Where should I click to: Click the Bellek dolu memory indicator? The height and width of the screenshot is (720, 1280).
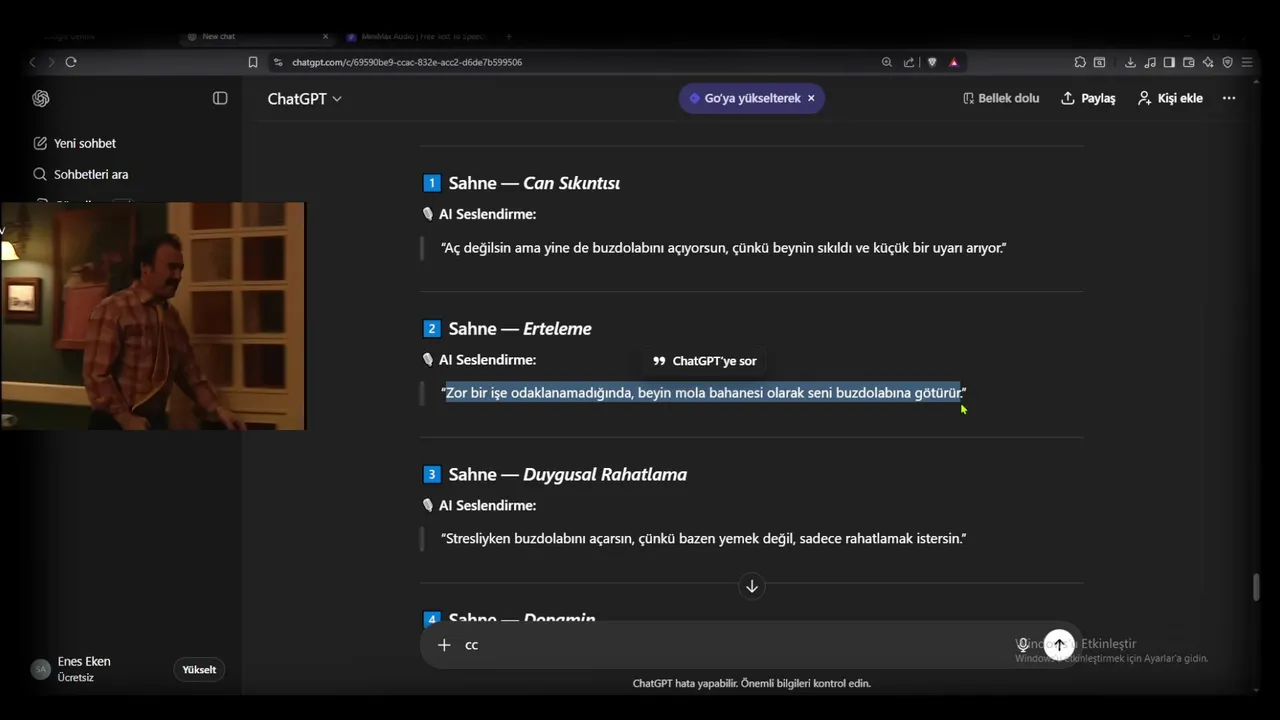tap(1001, 98)
